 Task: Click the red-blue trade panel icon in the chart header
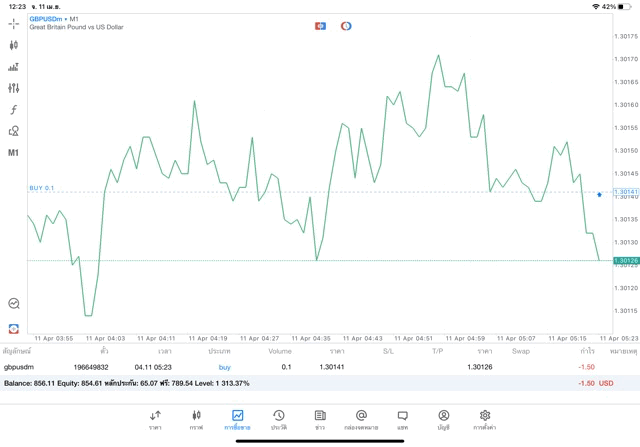(x=320, y=26)
